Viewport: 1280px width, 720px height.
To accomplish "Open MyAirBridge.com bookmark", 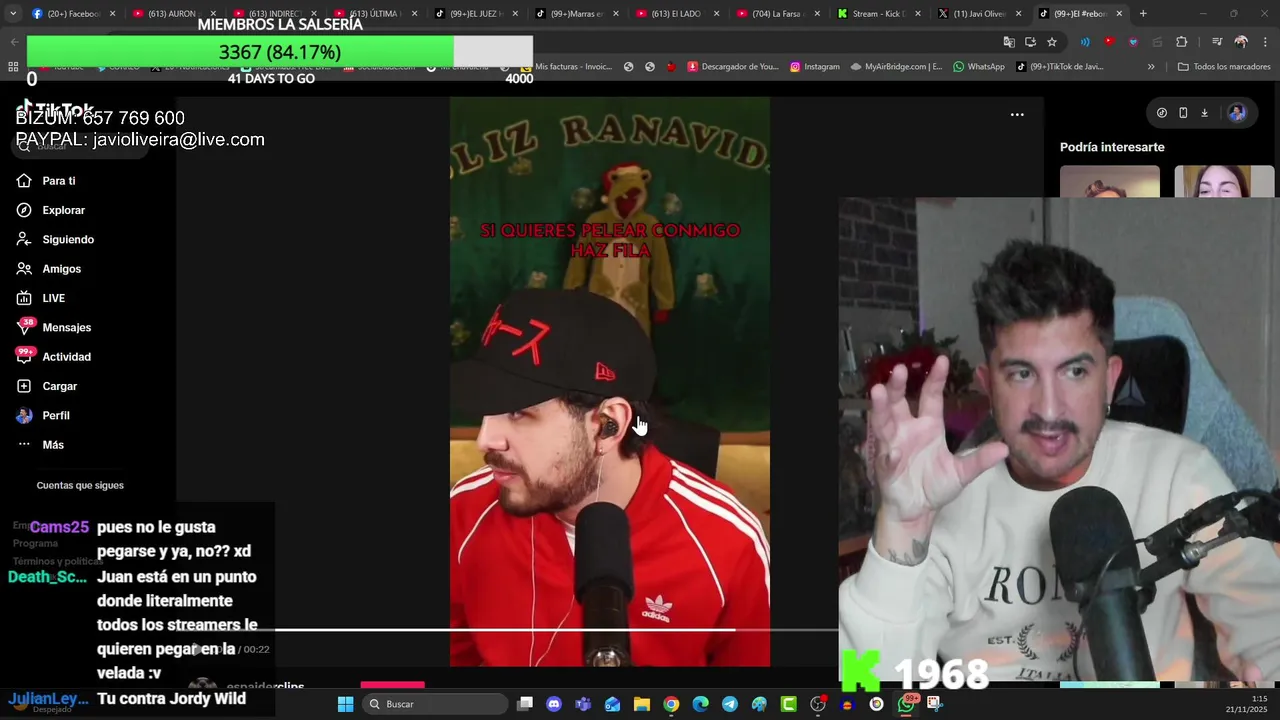I will click(x=896, y=67).
